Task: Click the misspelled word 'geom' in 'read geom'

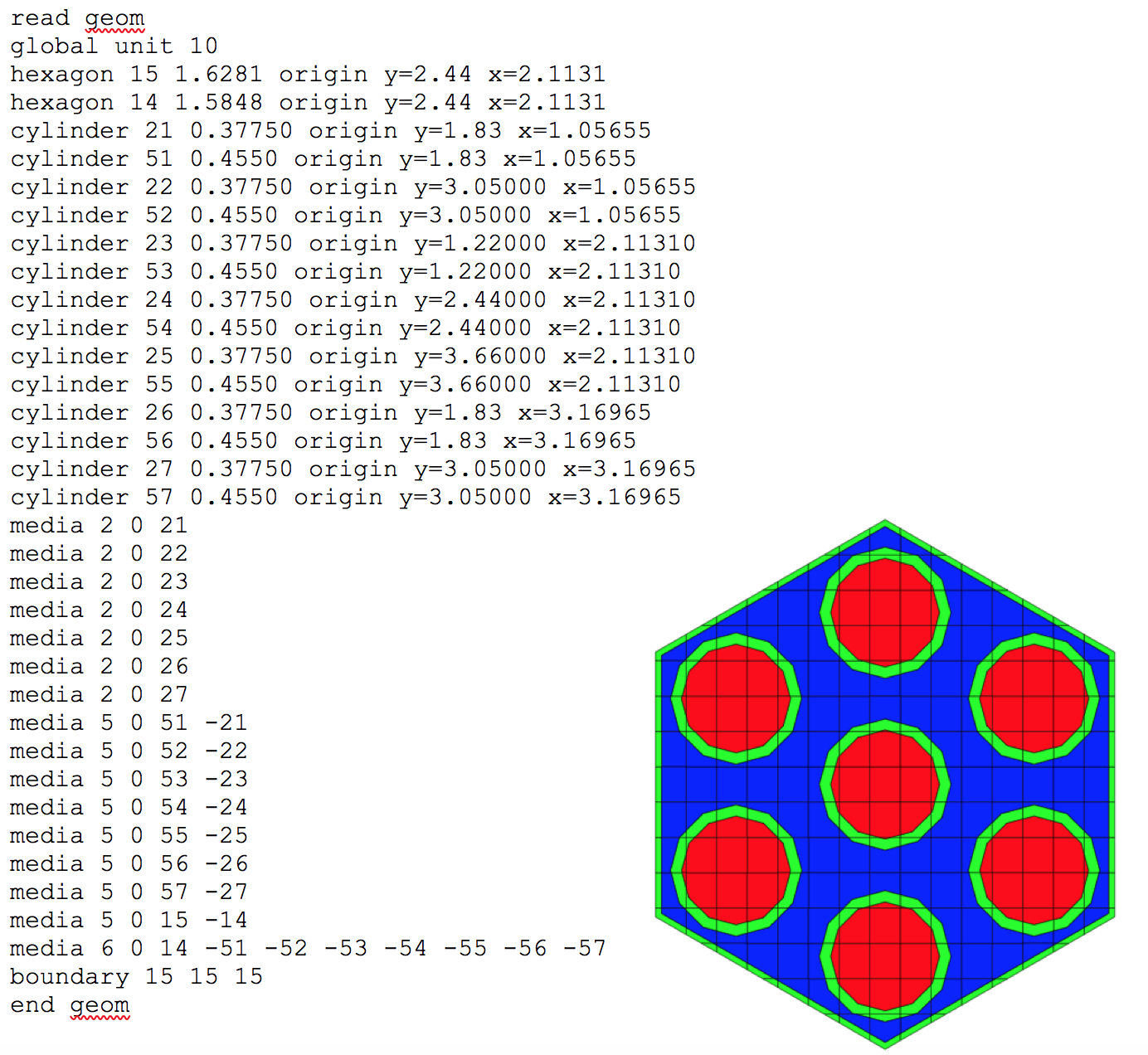Action: [114, 18]
